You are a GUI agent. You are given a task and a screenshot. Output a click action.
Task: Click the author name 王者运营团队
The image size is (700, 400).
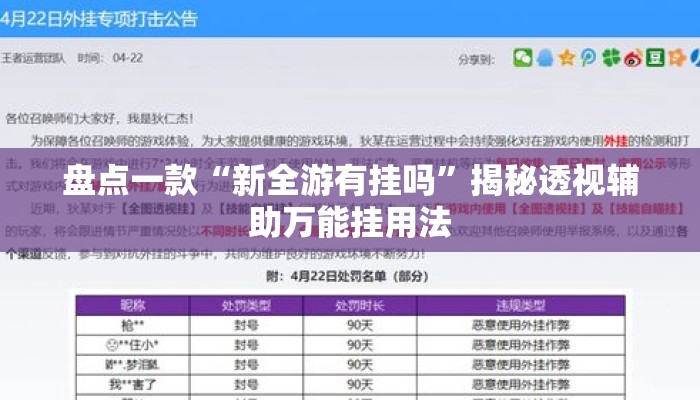(33, 58)
